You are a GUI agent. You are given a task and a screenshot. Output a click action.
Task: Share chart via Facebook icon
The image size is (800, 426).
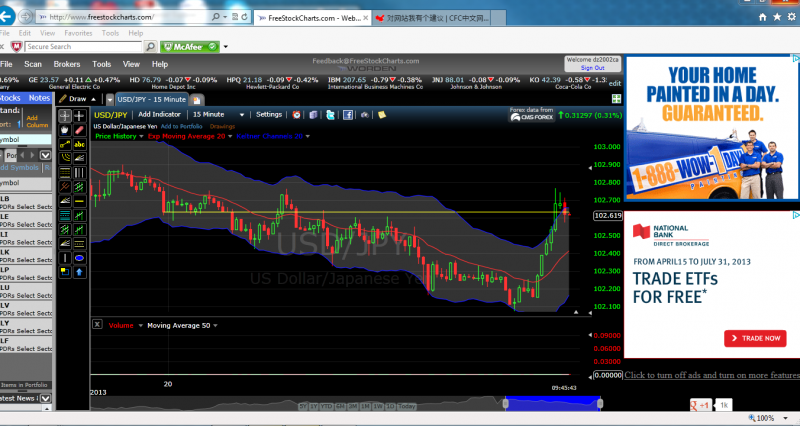pos(347,115)
